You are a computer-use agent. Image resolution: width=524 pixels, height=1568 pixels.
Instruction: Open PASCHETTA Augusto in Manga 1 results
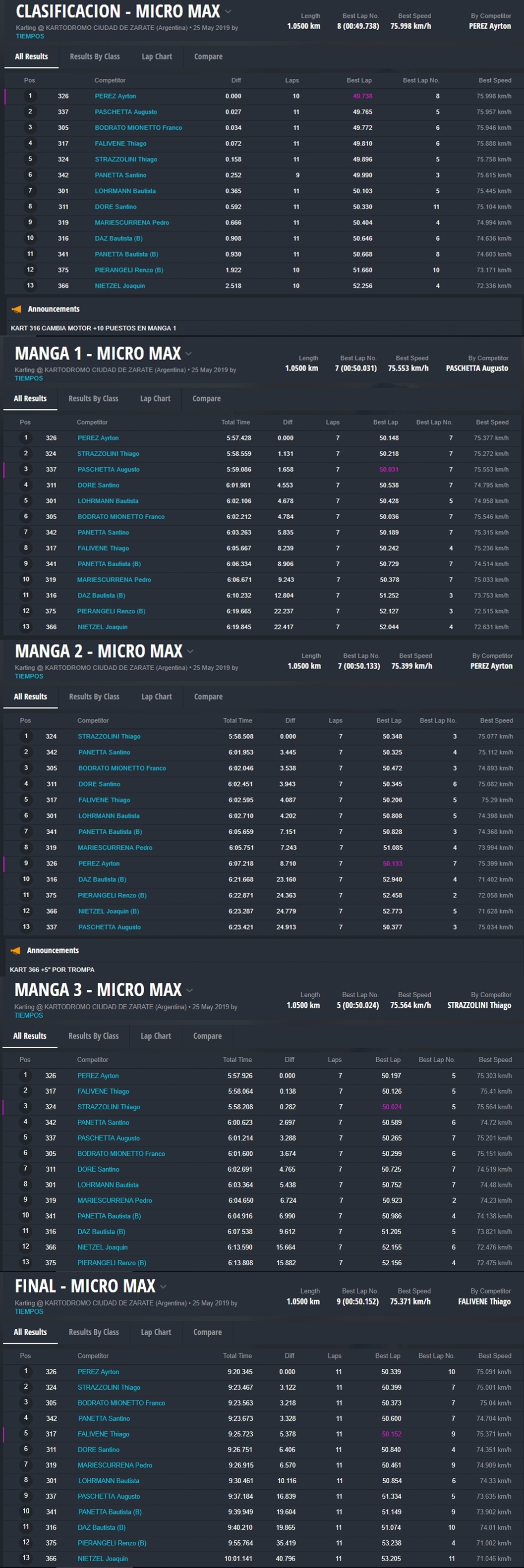(x=109, y=469)
